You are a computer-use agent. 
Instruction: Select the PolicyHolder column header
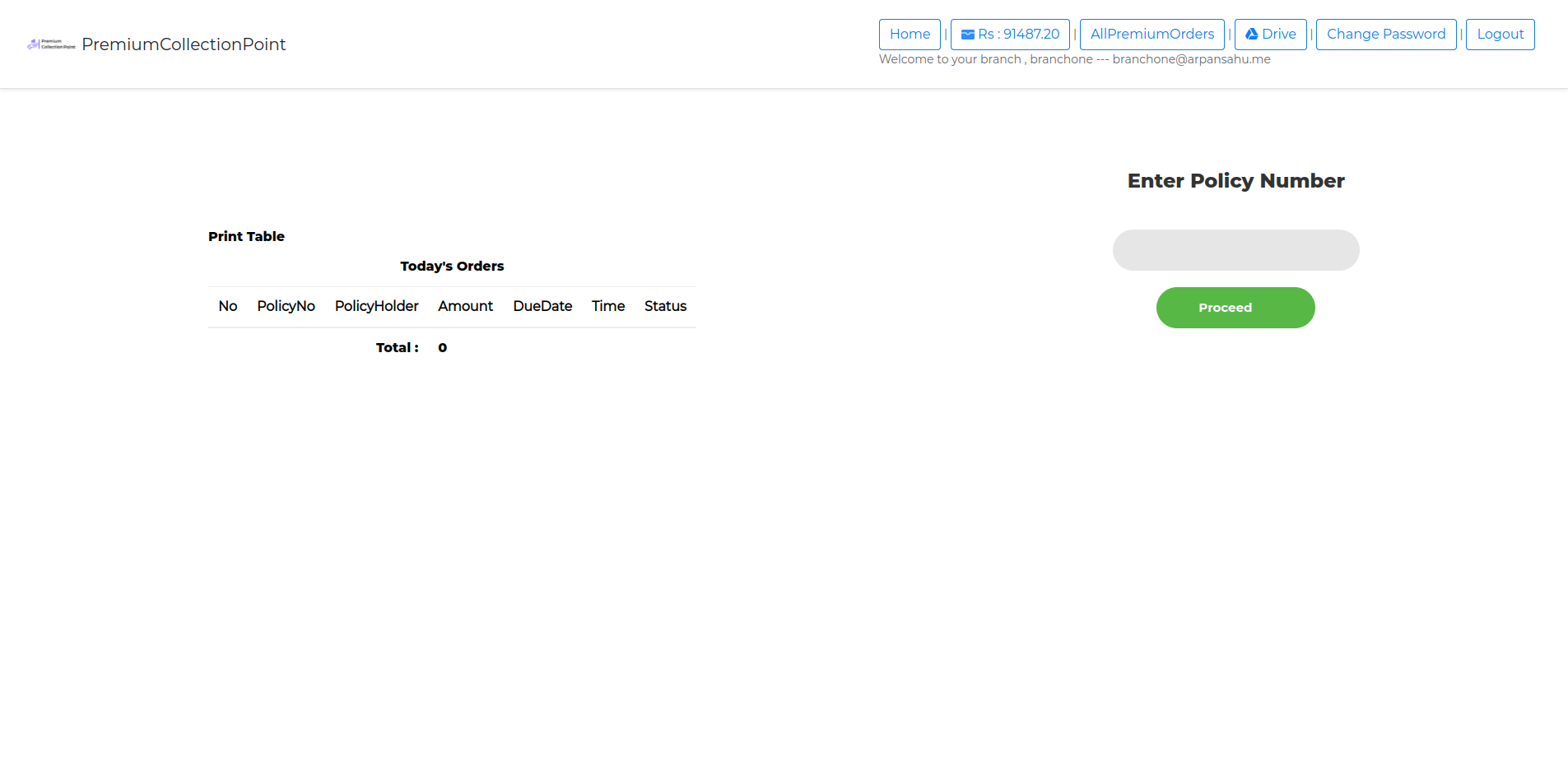(x=376, y=306)
